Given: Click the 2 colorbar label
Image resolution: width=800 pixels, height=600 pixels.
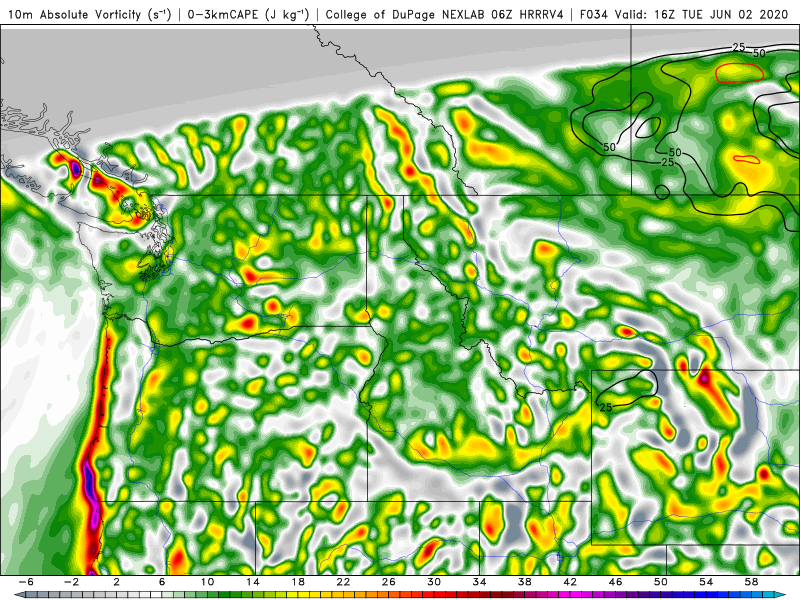Looking at the screenshot, I should 117,582.
